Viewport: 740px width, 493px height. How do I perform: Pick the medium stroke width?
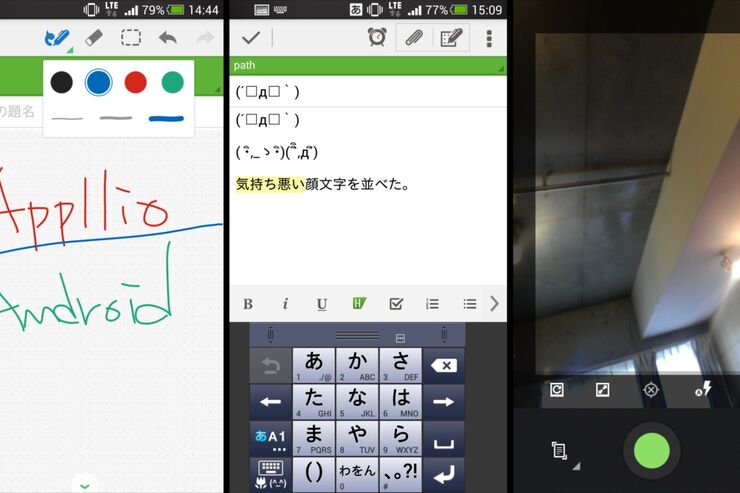click(x=116, y=118)
